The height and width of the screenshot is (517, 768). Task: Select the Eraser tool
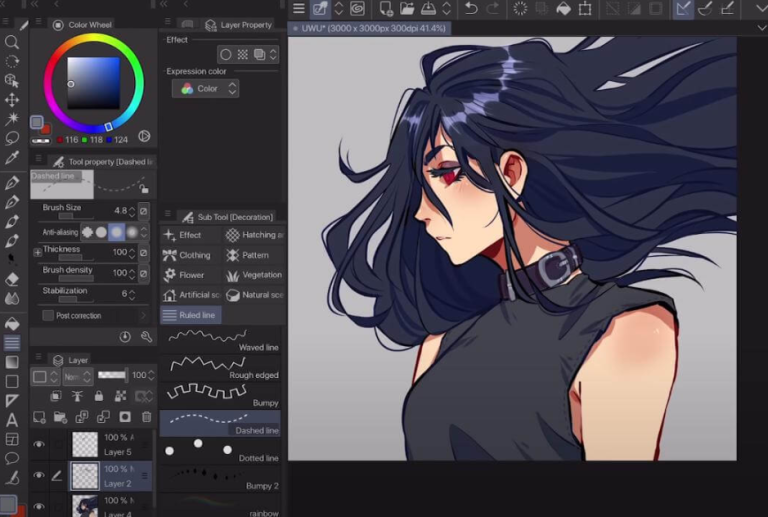pos(12,279)
